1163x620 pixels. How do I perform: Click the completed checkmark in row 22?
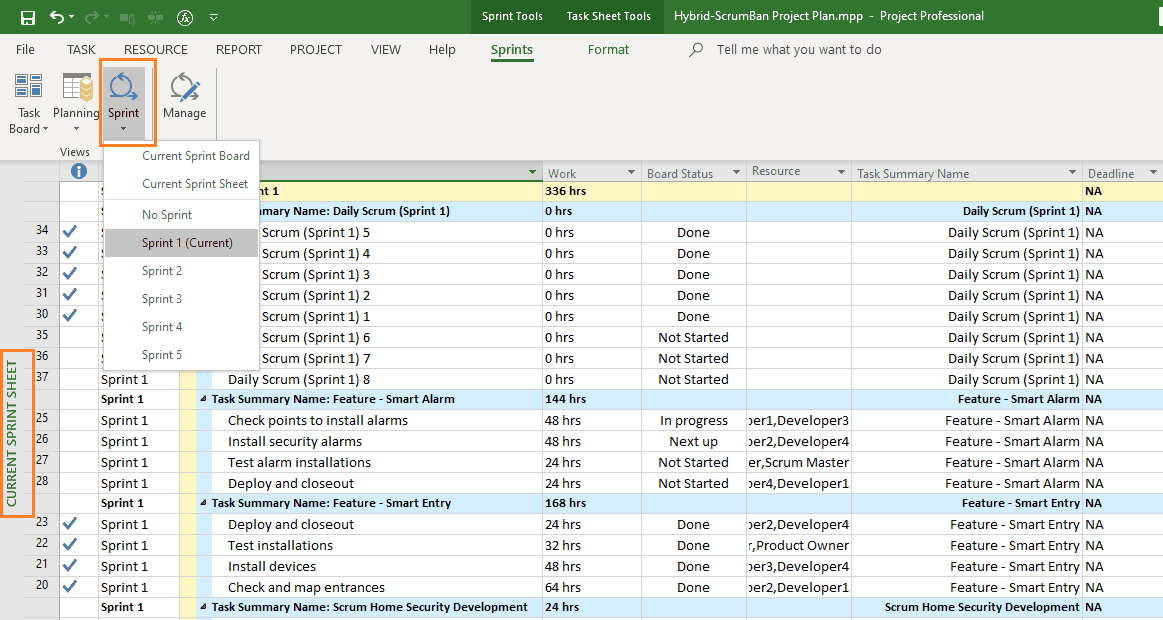click(x=70, y=544)
